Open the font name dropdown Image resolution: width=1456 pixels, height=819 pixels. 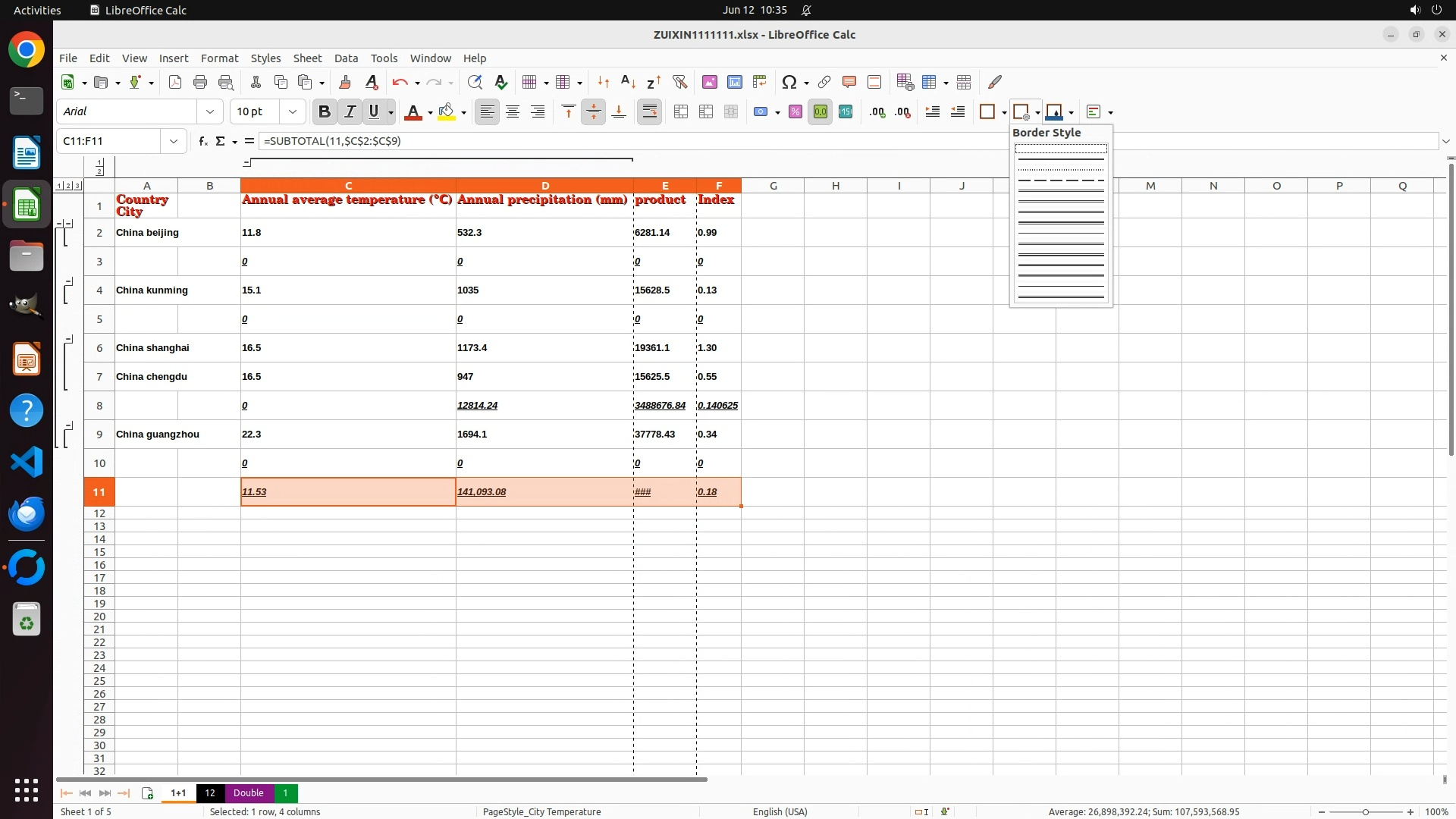(x=210, y=111)
